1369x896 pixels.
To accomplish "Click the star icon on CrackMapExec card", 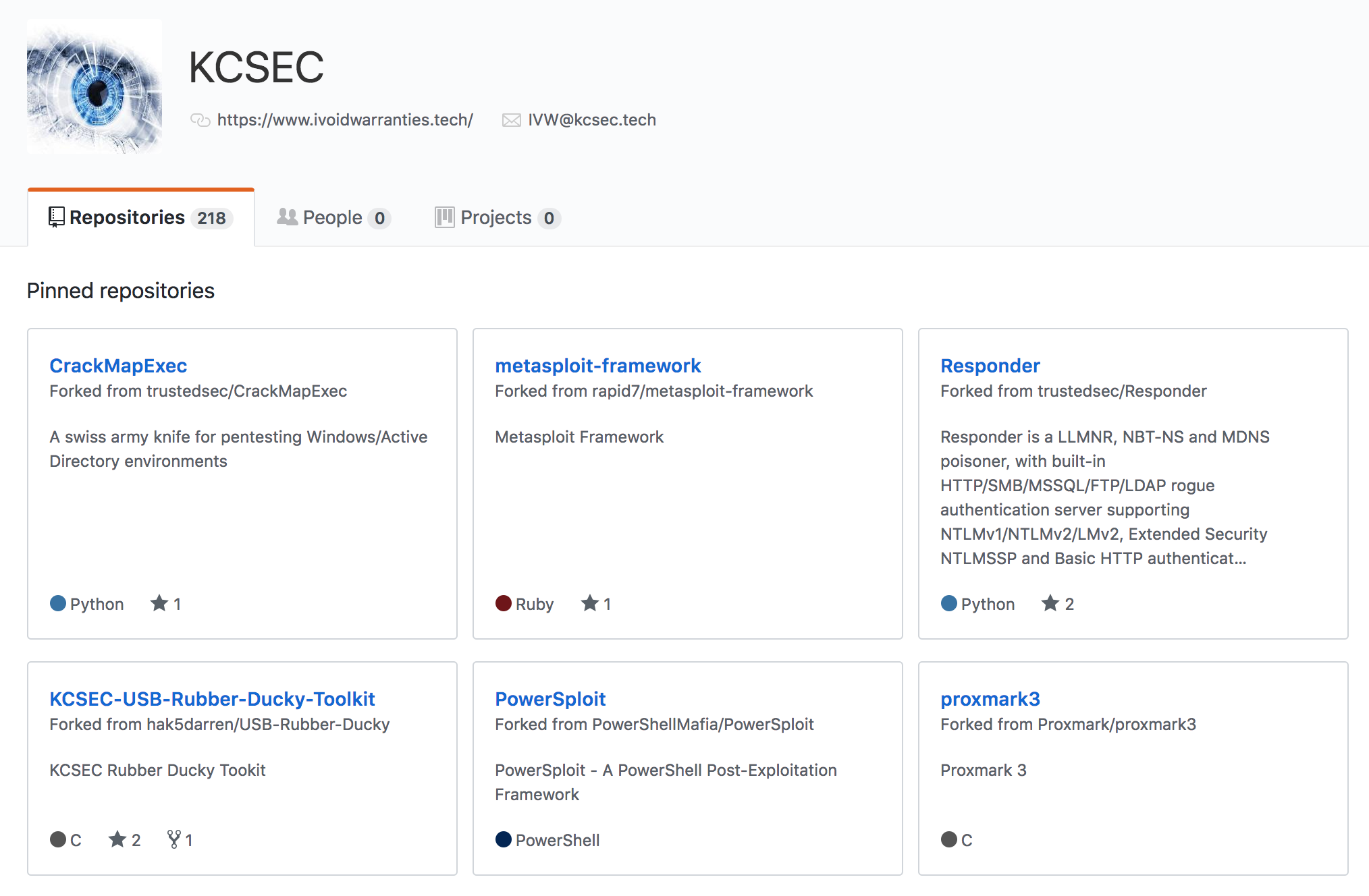I will pos(159,603).
